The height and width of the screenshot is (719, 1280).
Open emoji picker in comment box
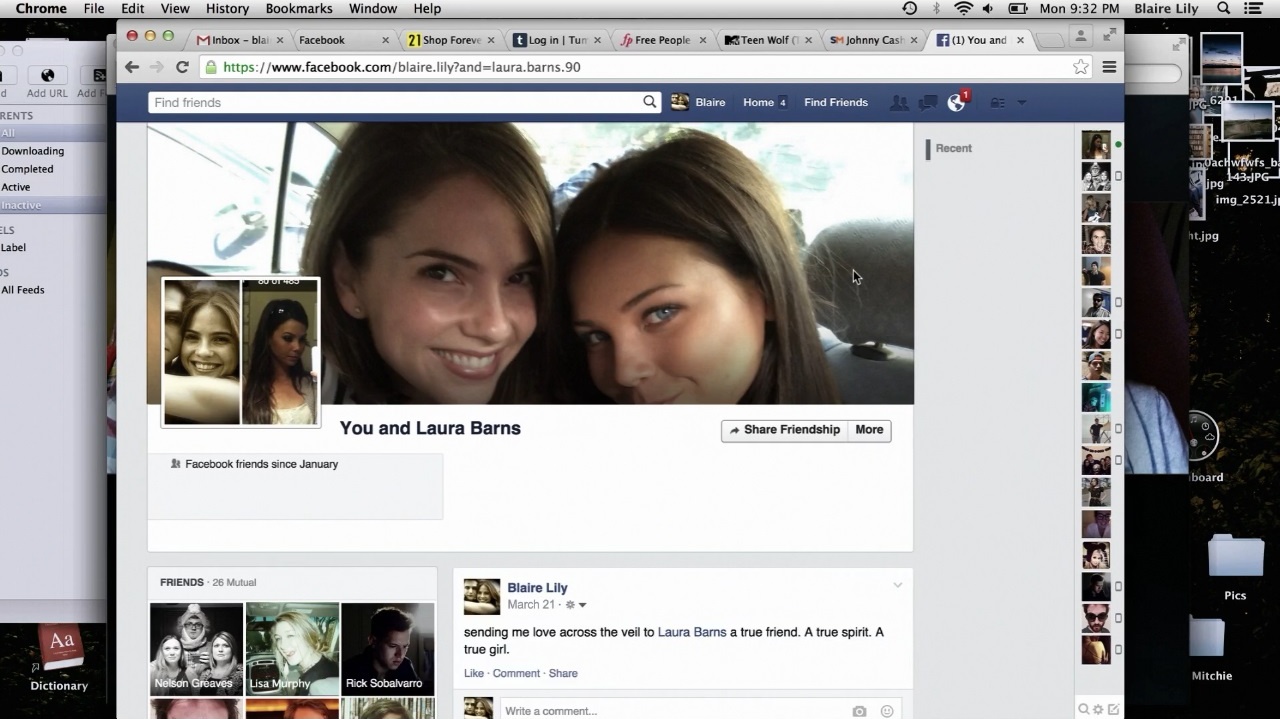click(x=887, y=711)
